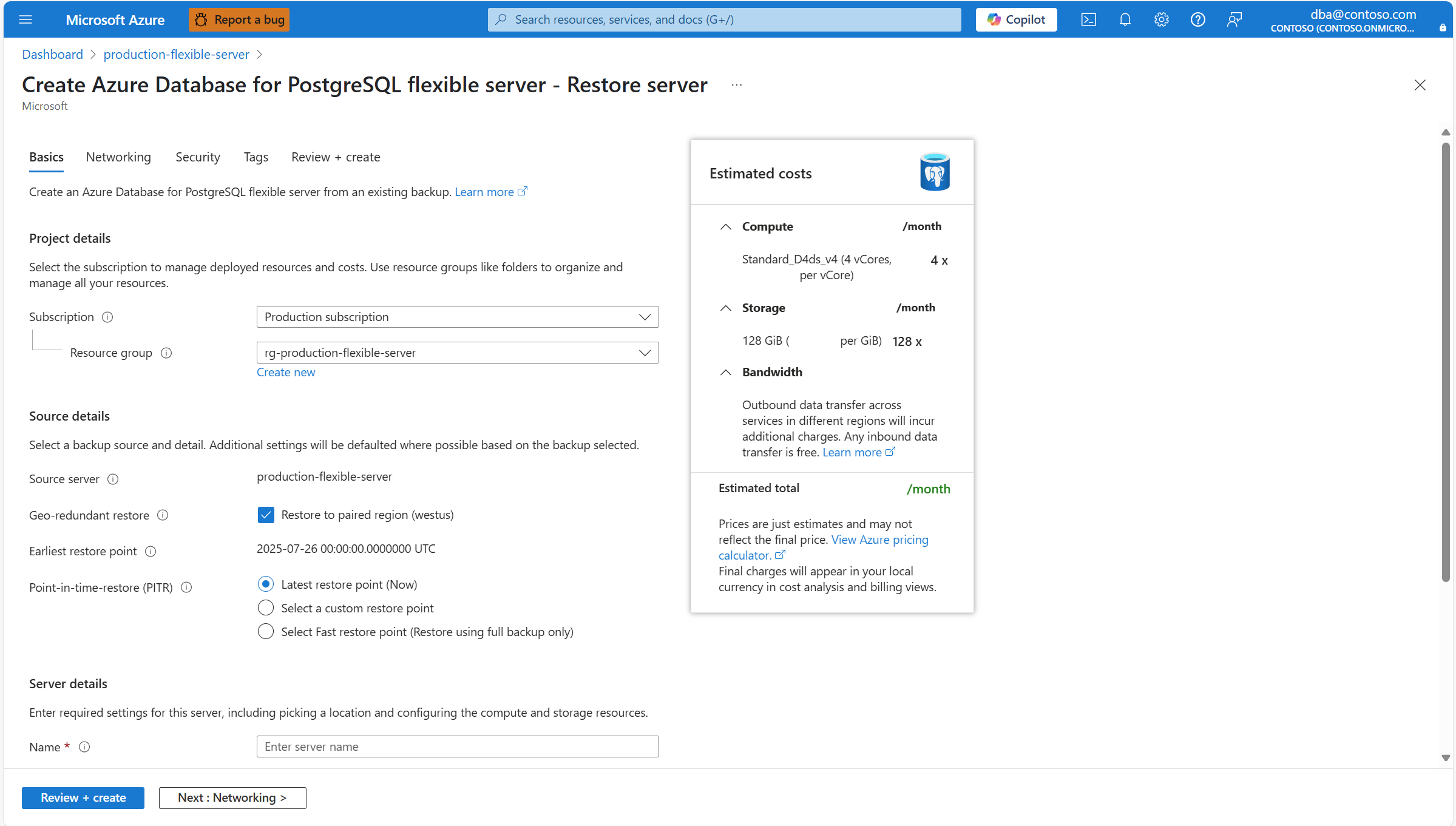Open the portal hamburger menu
1456x826 pixels.
[x=25, y=19]
